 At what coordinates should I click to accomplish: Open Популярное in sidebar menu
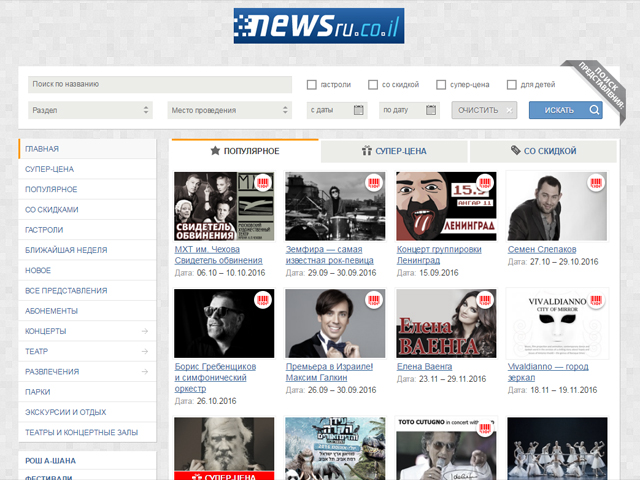coord(87,189)
